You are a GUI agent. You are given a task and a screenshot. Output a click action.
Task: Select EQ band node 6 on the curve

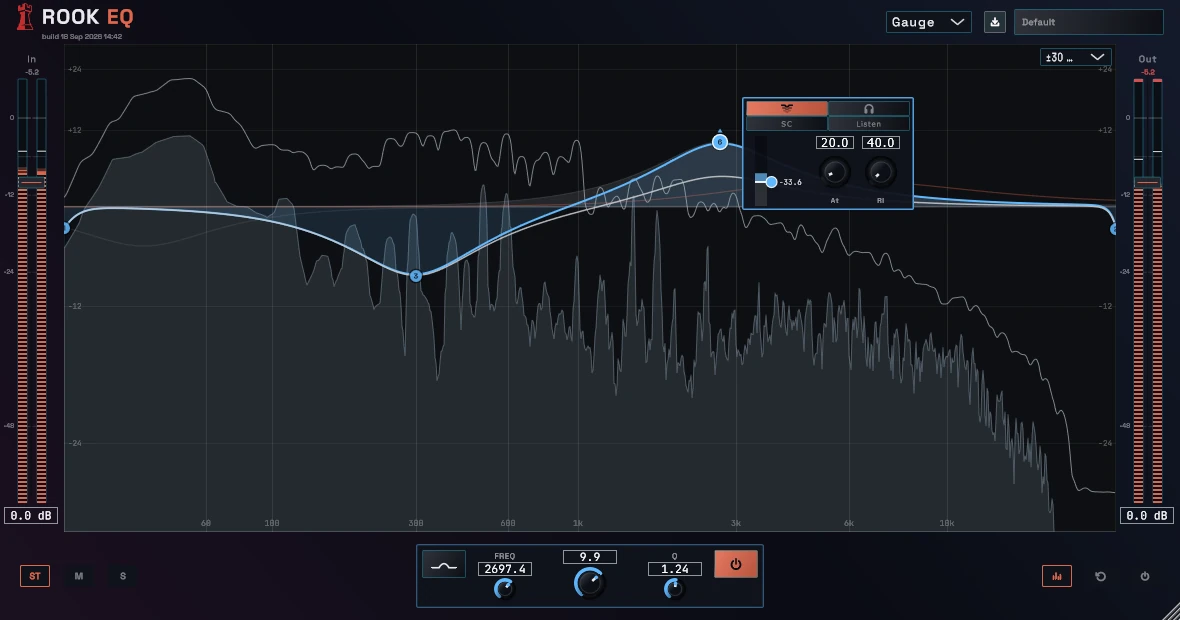719,141
